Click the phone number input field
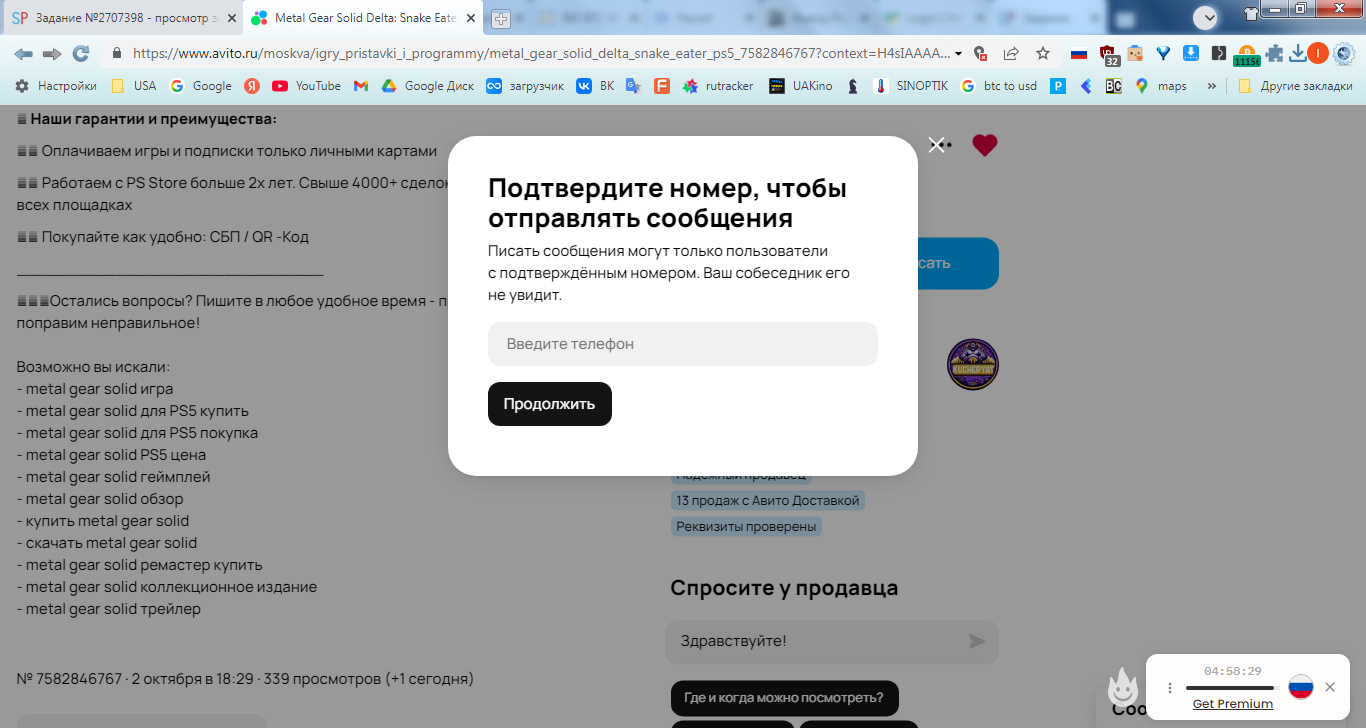The image size is (1366, 728). click(683, 344)
